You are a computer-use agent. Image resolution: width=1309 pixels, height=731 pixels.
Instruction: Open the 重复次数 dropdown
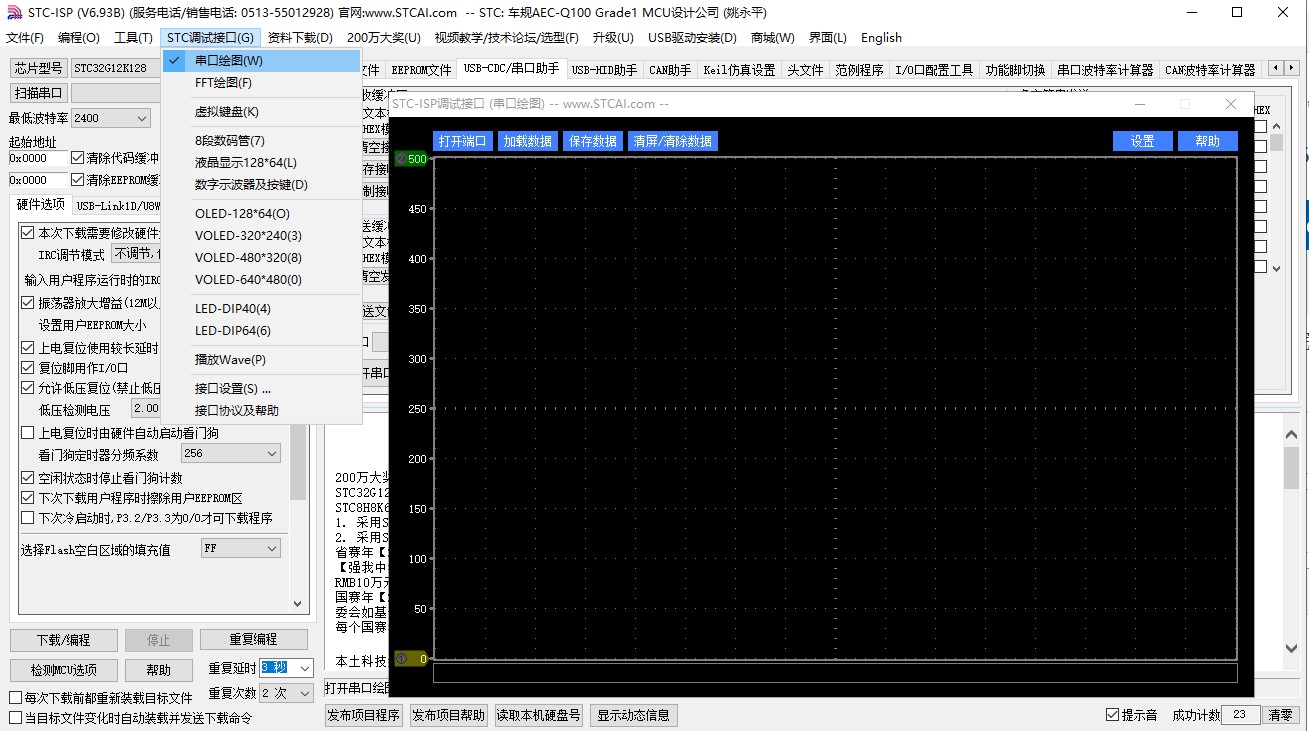coord(305,693)
